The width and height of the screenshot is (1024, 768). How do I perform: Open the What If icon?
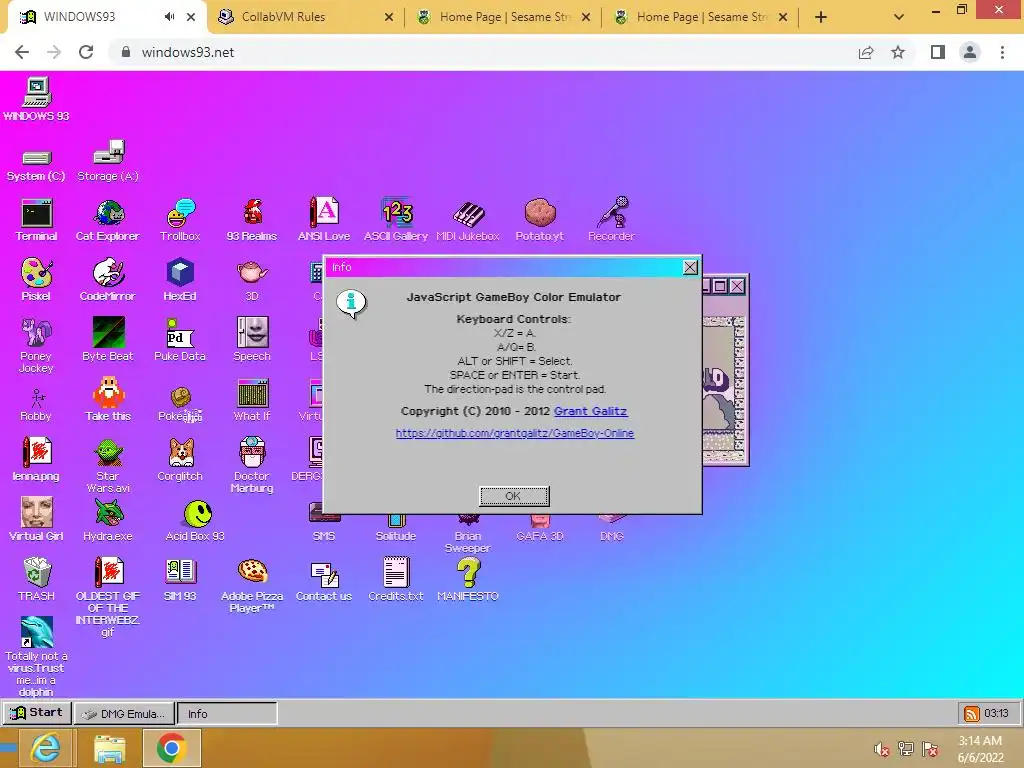click(x=252, y=400)
